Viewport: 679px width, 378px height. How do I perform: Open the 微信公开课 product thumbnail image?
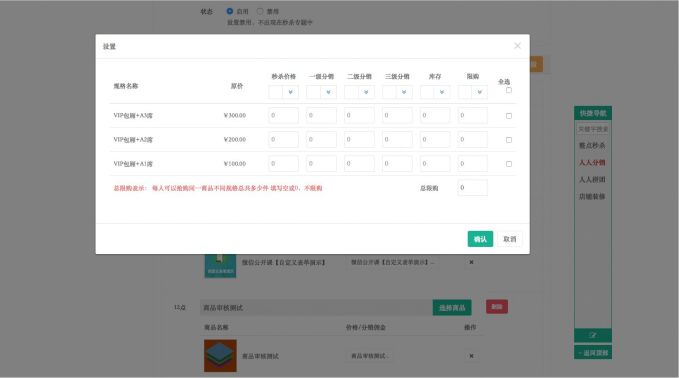[x=220, y=265]
